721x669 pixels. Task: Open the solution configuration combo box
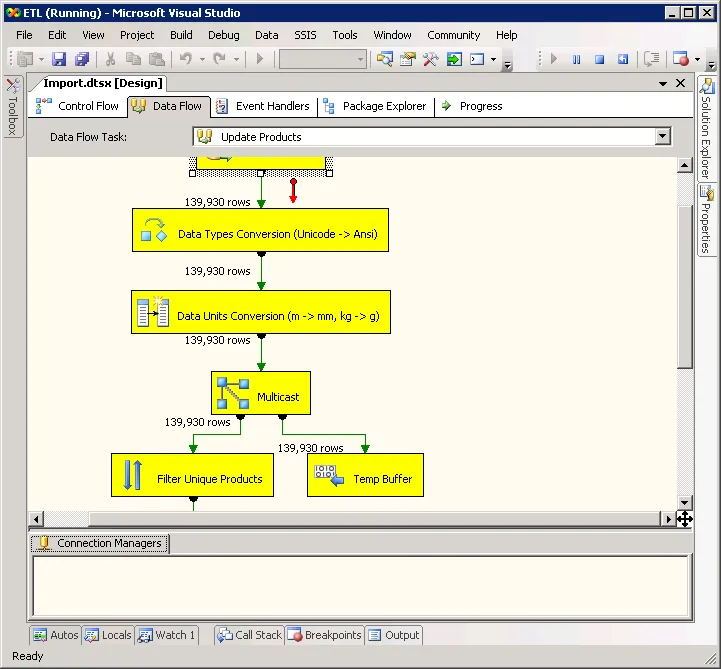[x=322, y=60]
